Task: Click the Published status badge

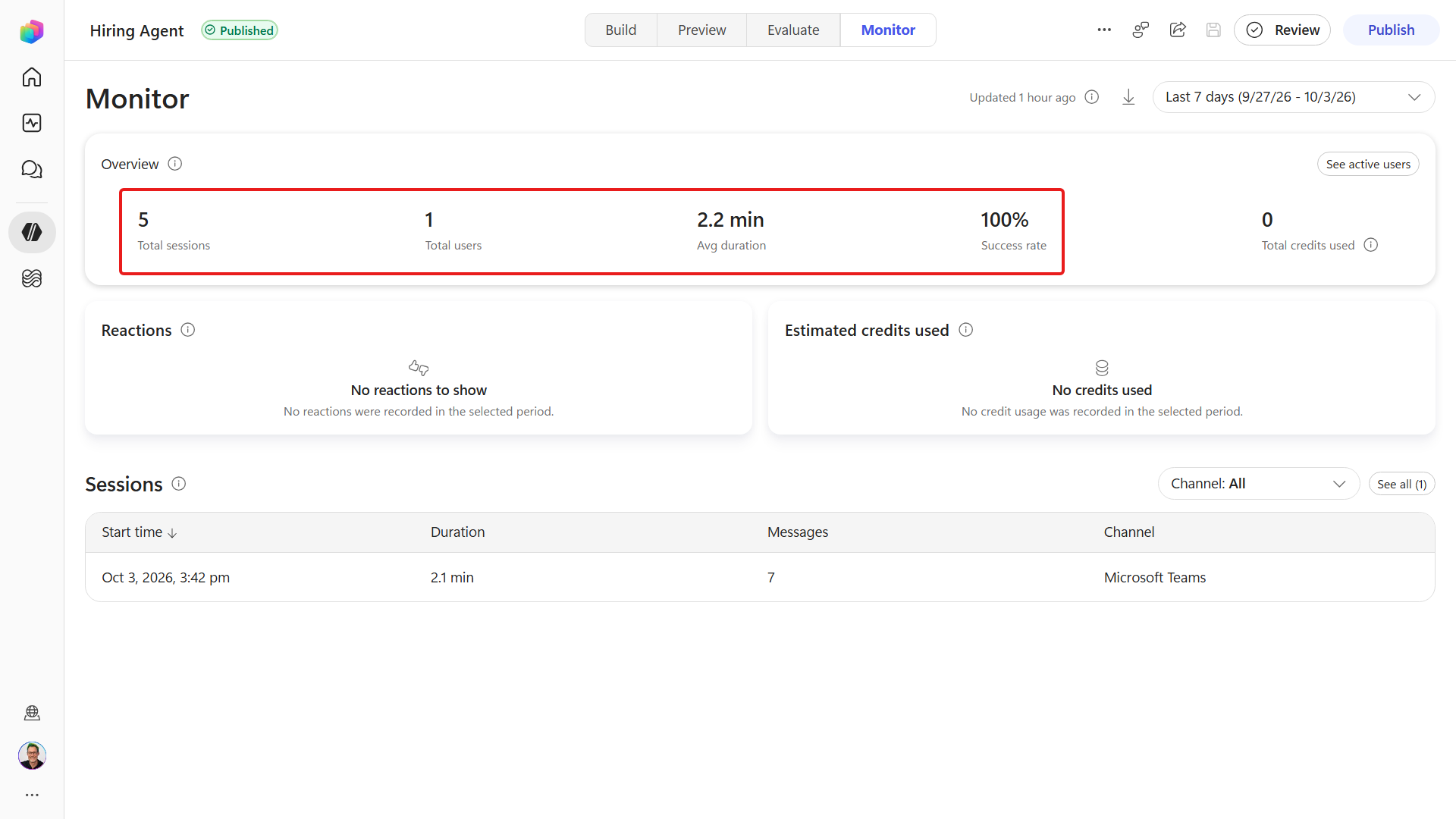Action: point(240,30)
